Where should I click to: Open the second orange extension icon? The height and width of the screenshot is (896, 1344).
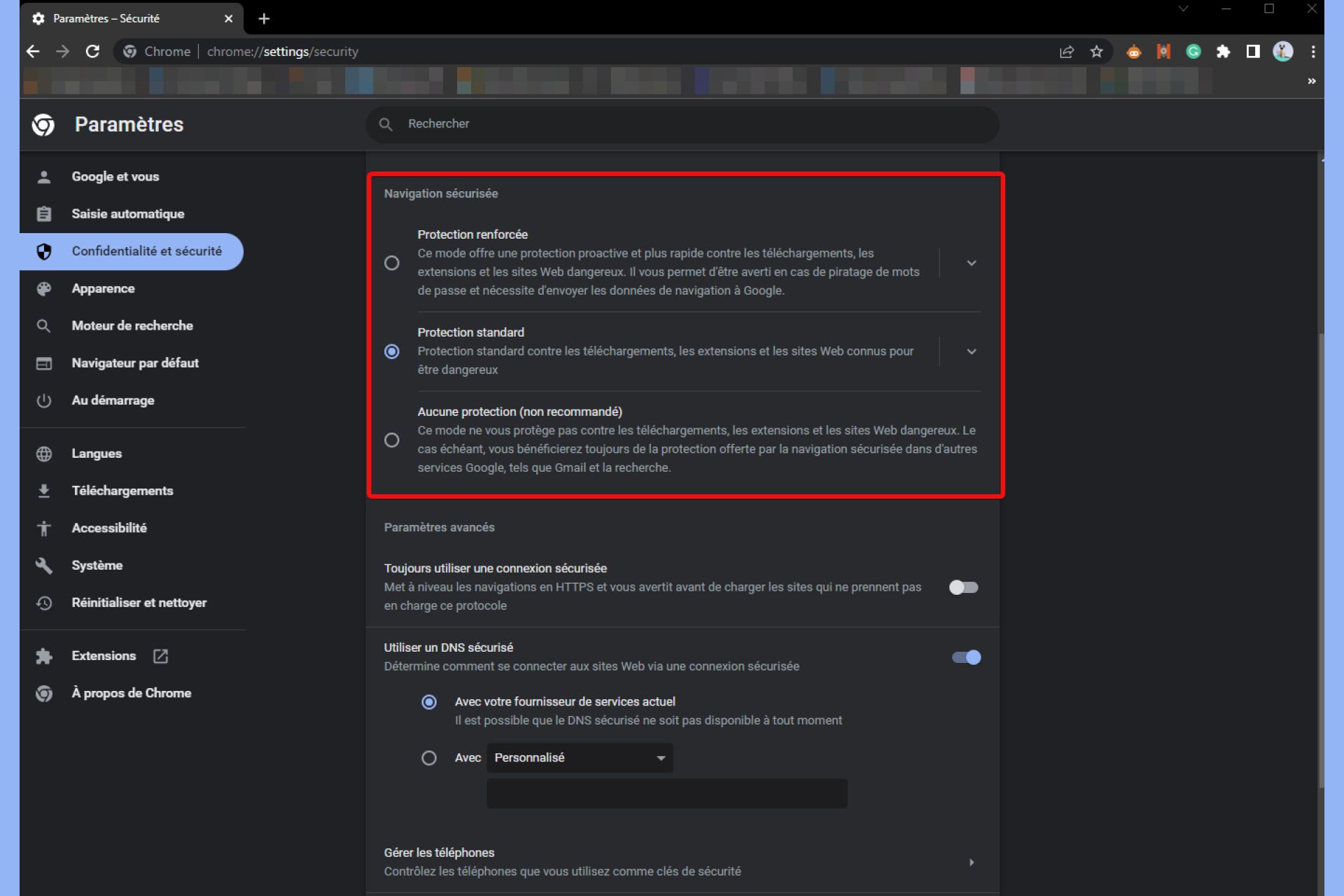pos(1163,51)
